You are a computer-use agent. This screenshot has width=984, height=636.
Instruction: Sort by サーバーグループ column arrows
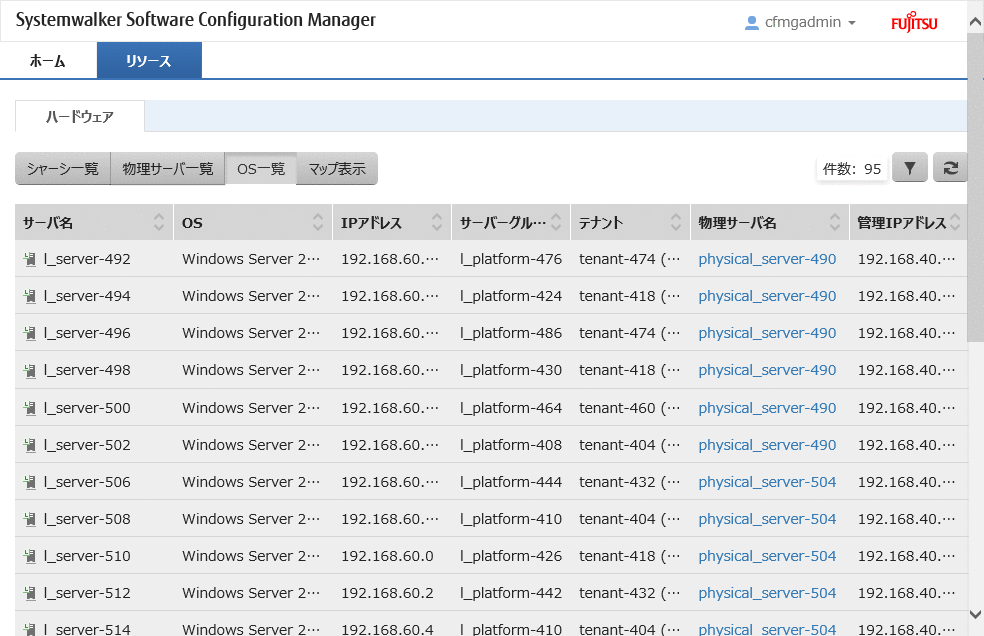tap(556, 222)
